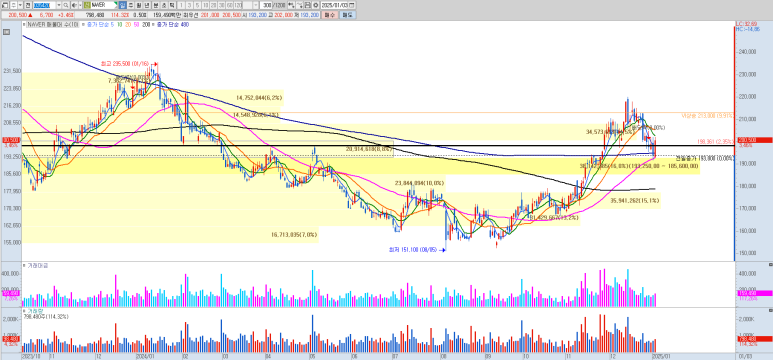
Task: Switch to tick (틱) chart period
Action: point(172,4)
